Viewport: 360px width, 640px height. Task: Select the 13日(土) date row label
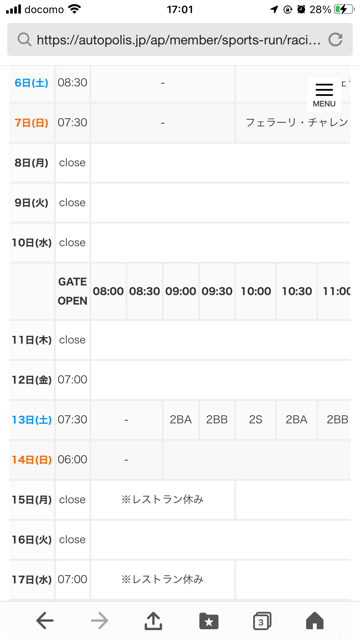point(32,420)
